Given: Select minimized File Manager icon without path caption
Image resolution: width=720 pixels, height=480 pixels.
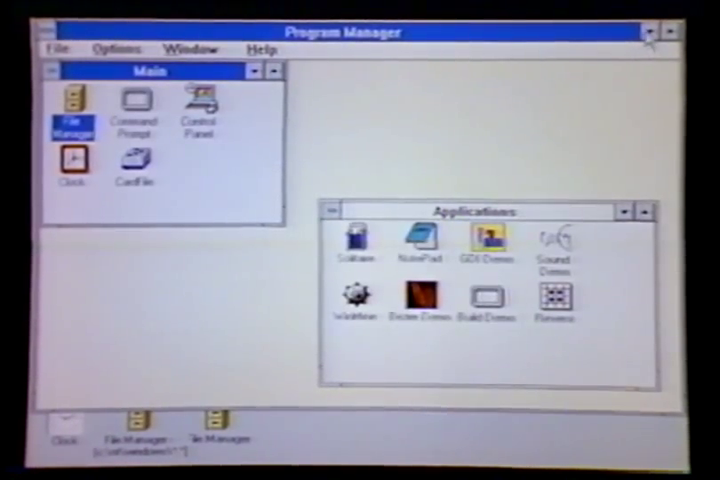Looking at the screenshot, I should point(216,420).
